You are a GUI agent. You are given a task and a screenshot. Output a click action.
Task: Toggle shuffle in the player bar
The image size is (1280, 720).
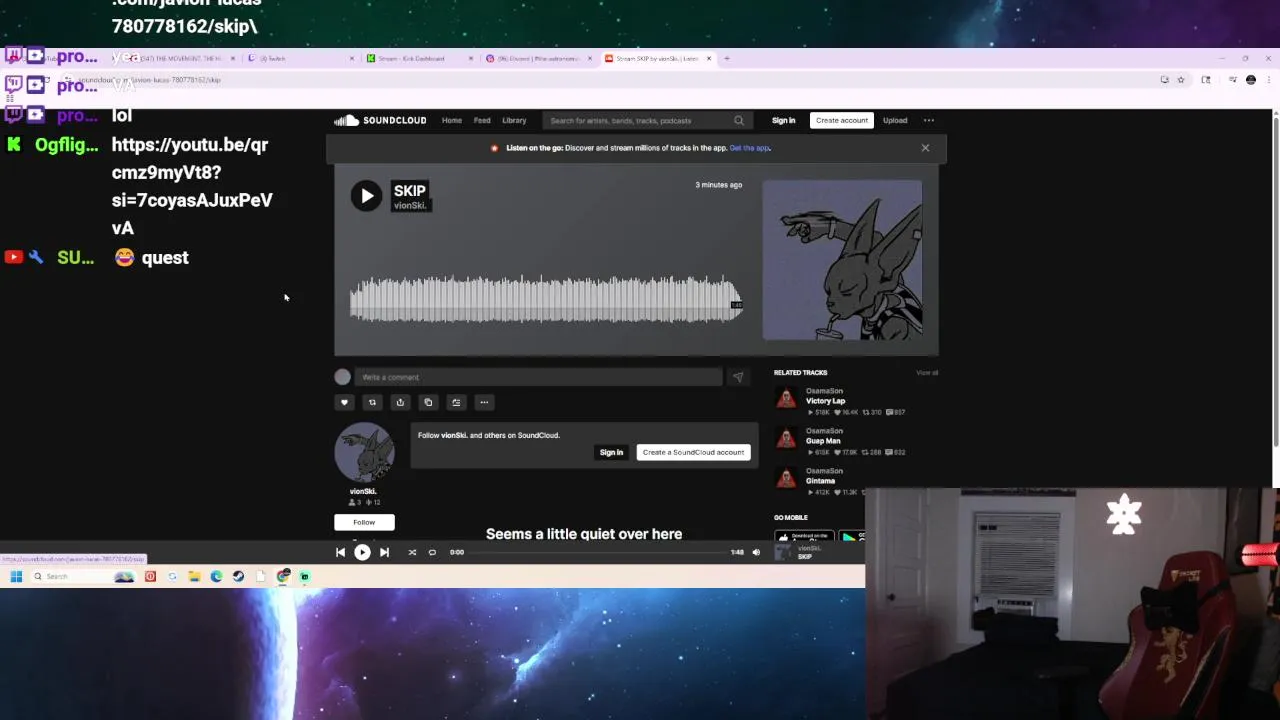click(412, 552)
